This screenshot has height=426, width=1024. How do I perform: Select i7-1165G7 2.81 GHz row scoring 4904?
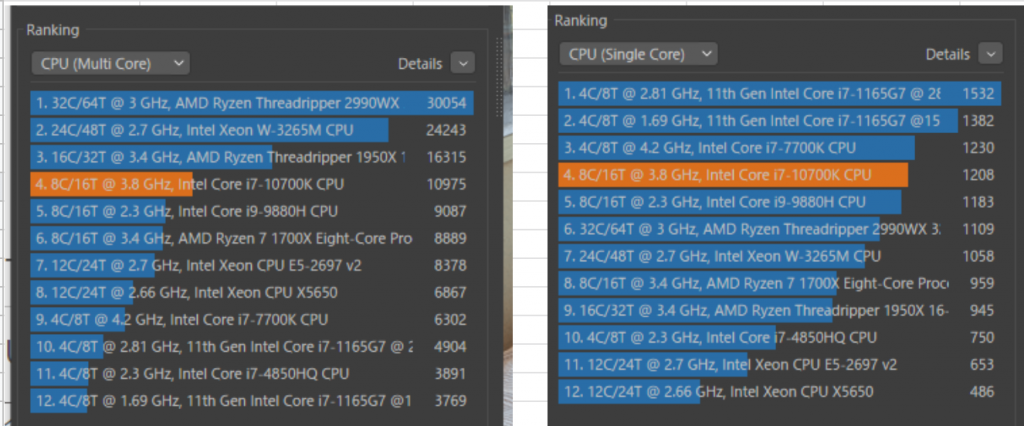click(252, 347)
